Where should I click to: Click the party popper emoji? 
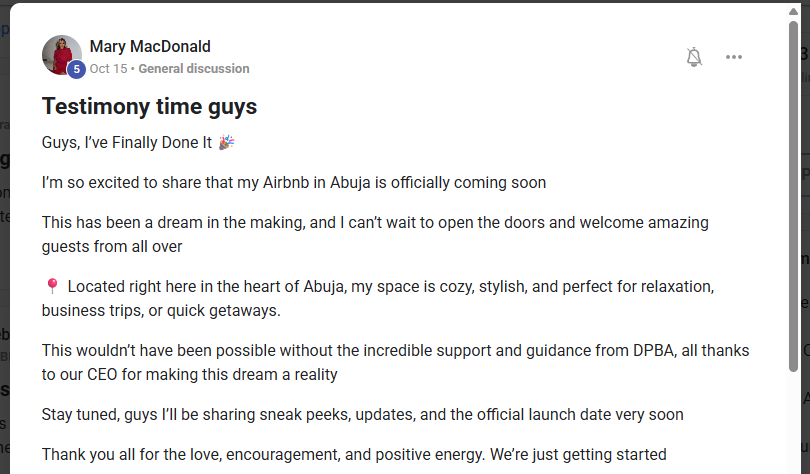[226, 143]
